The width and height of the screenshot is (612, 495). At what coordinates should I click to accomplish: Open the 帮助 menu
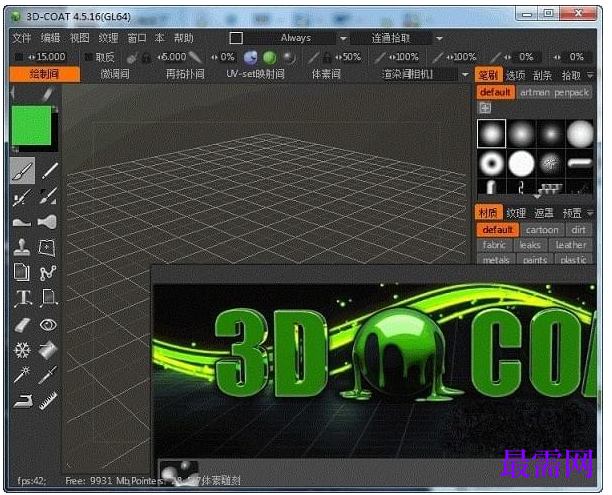click(183, 38)
